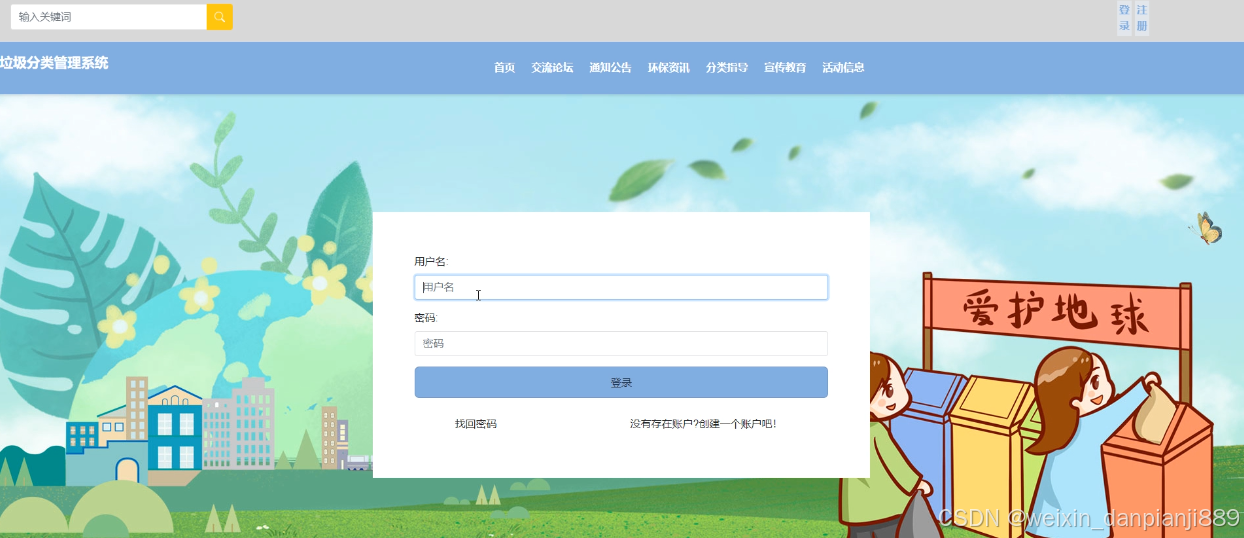Follow the 找回密码 link
This screenshot has width=1244, height=538.
tap(476, 424)
